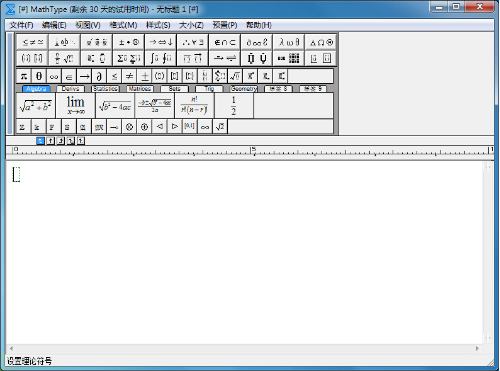Open the relational symbols palette (≤ ≠ ≈)
Image resolution: width=500 pixels, height=371 pixels.
(x=32, y=42)
